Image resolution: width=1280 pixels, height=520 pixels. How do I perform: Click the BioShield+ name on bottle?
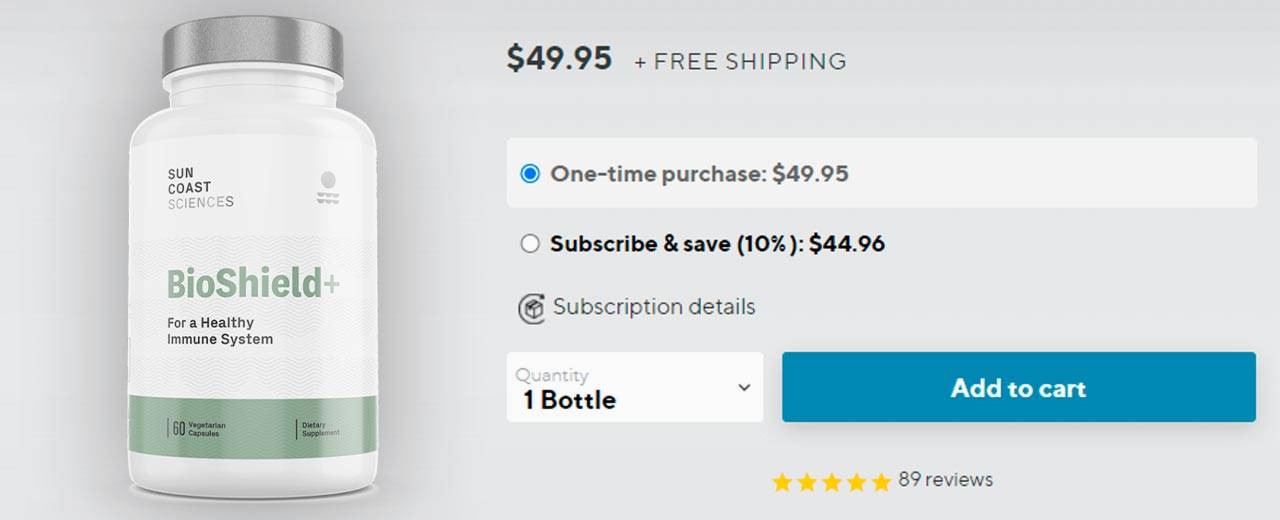(x=253, y=285)
